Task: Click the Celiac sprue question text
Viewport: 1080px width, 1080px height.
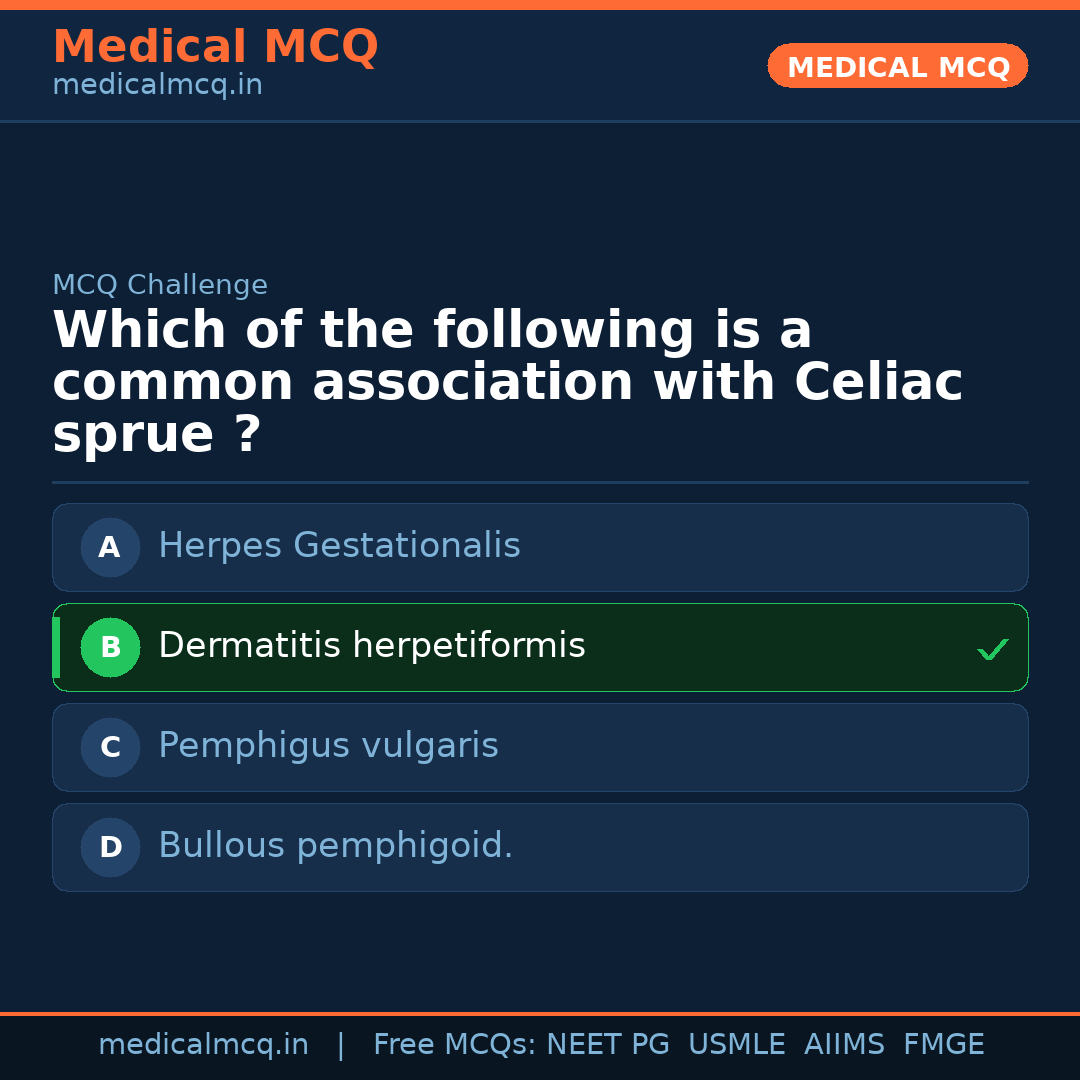Action: [507, 382]
